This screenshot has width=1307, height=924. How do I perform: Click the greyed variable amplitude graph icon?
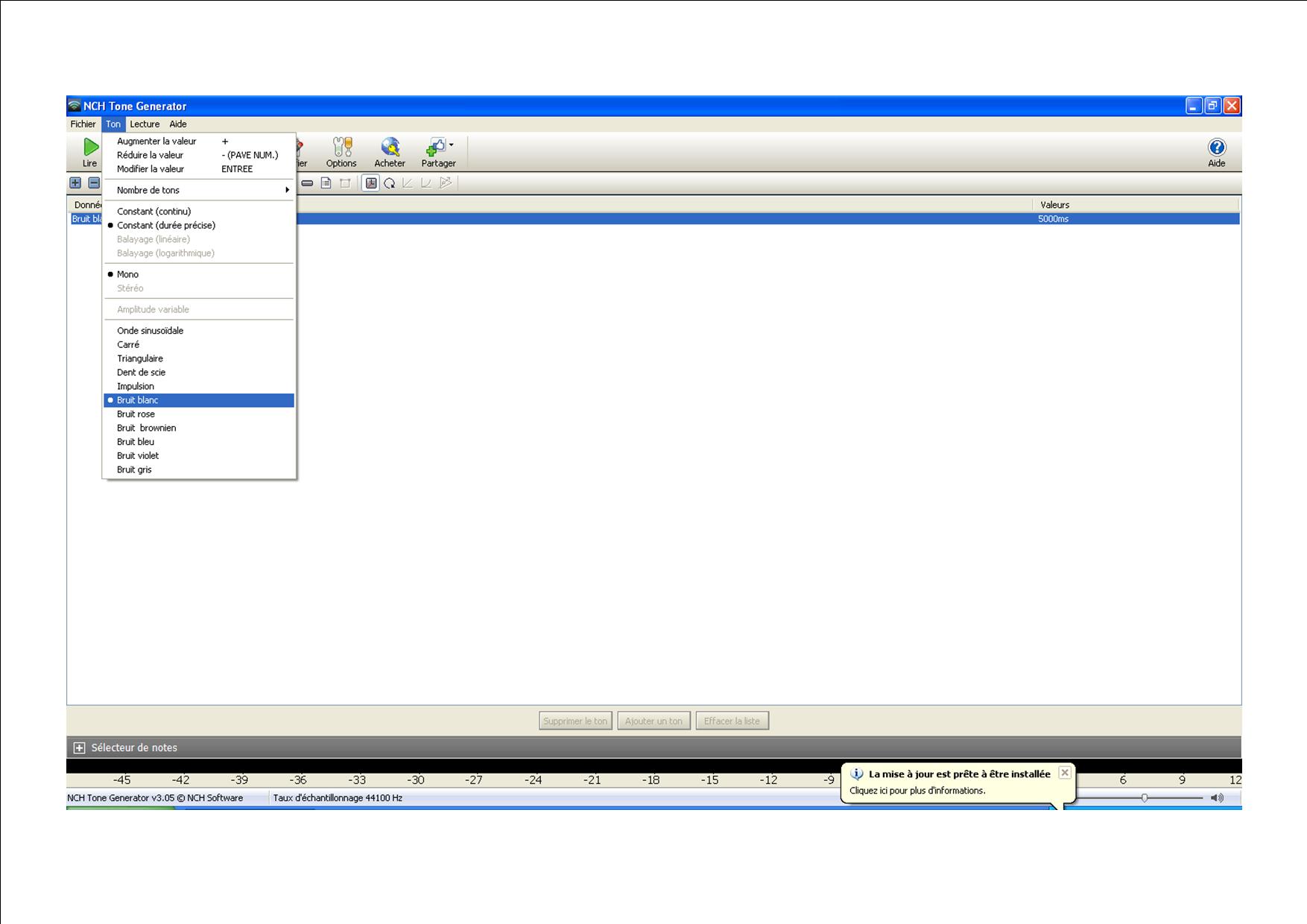click(446, 183)
